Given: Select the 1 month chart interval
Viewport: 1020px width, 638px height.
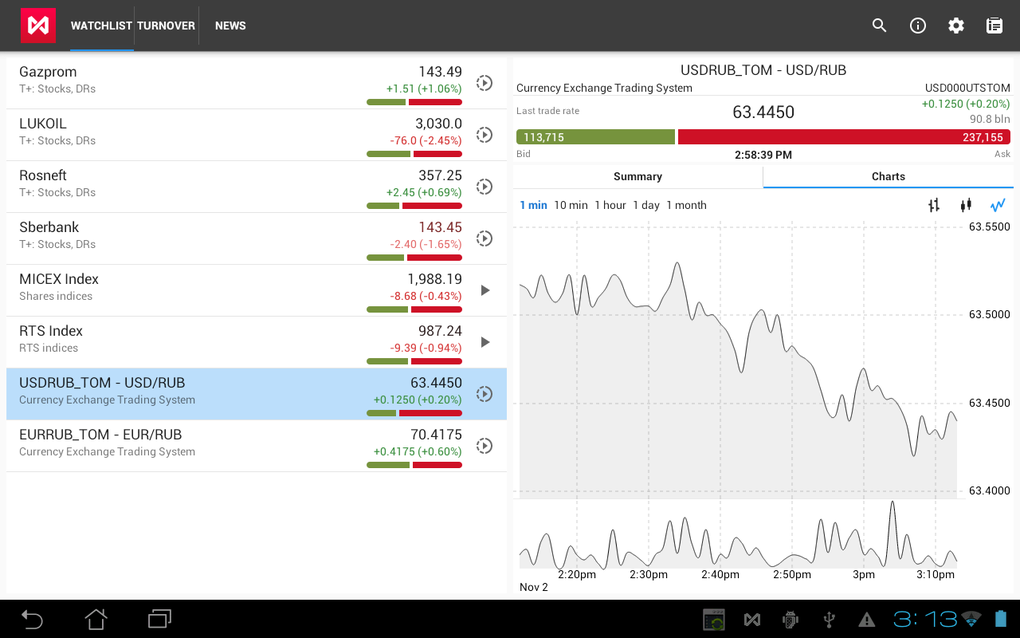Looking at the screenshot, I should (686, 206).
